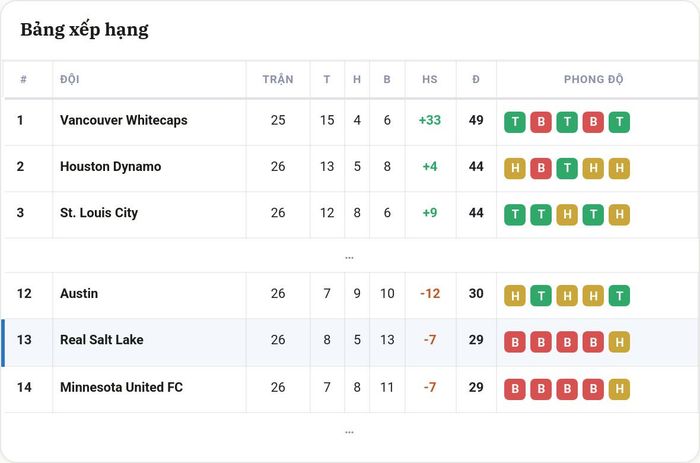The height and width of the screenshot is (463, 700).
Task: Sort by the TRẬN column header
Action: pyautogui.click(x=278, y=79)
